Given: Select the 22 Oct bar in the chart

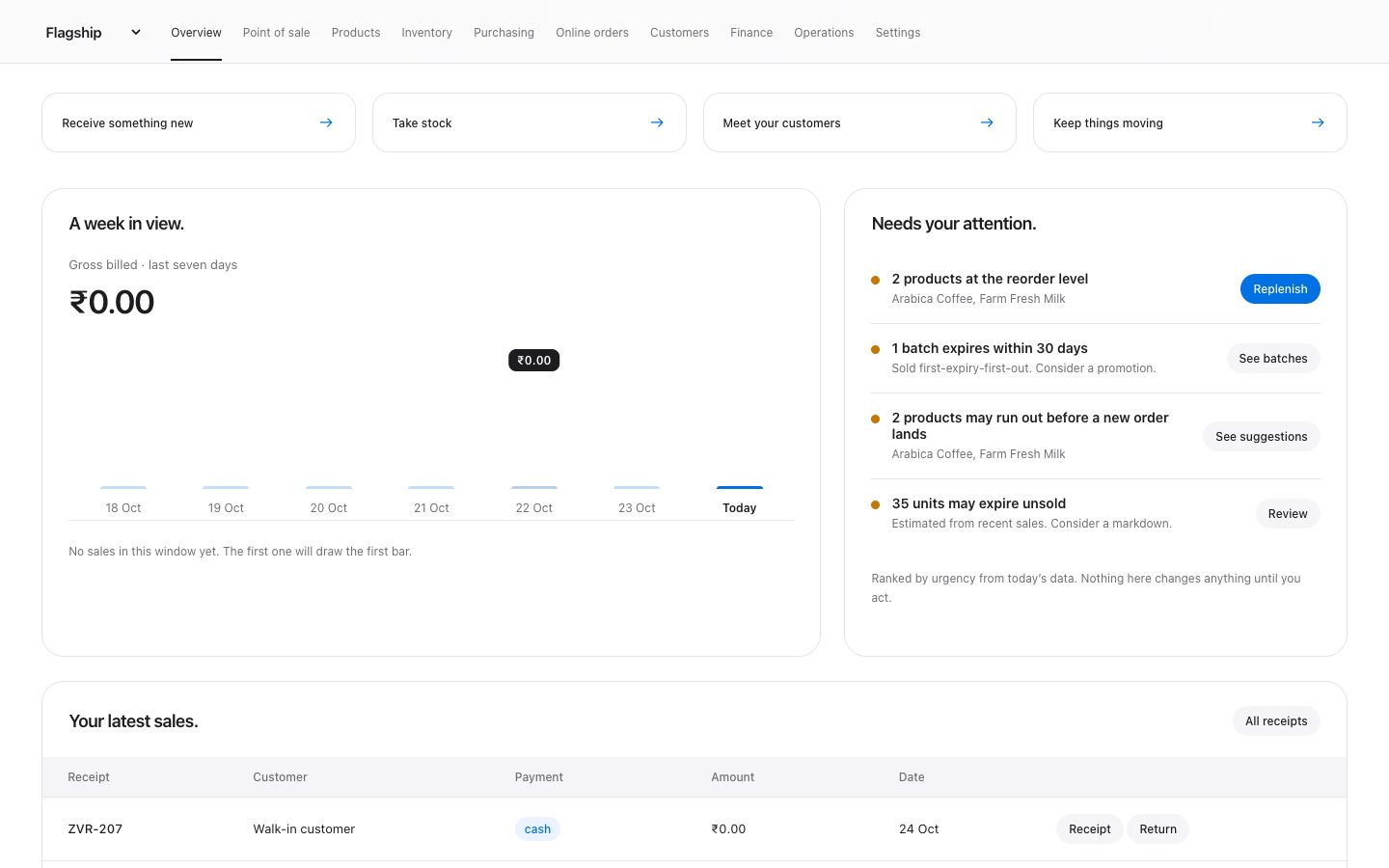Looking at the screenshot, I should coord(534,488).
